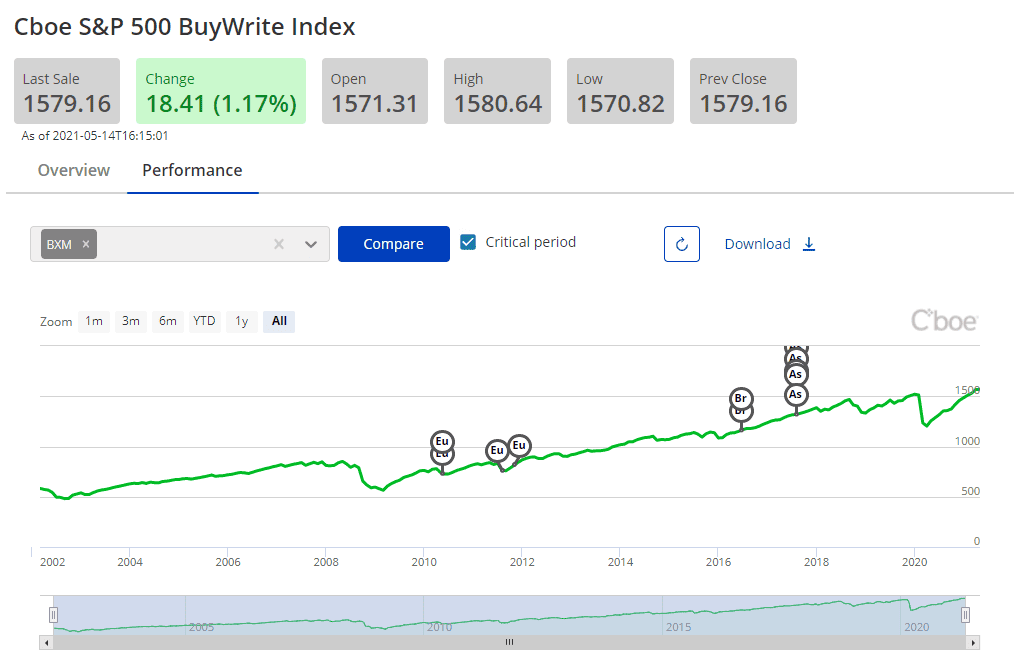Expand the compare ticker selection list
Image resolution: width=1023 pixels, height=665 pixels.
coord(310,244)
